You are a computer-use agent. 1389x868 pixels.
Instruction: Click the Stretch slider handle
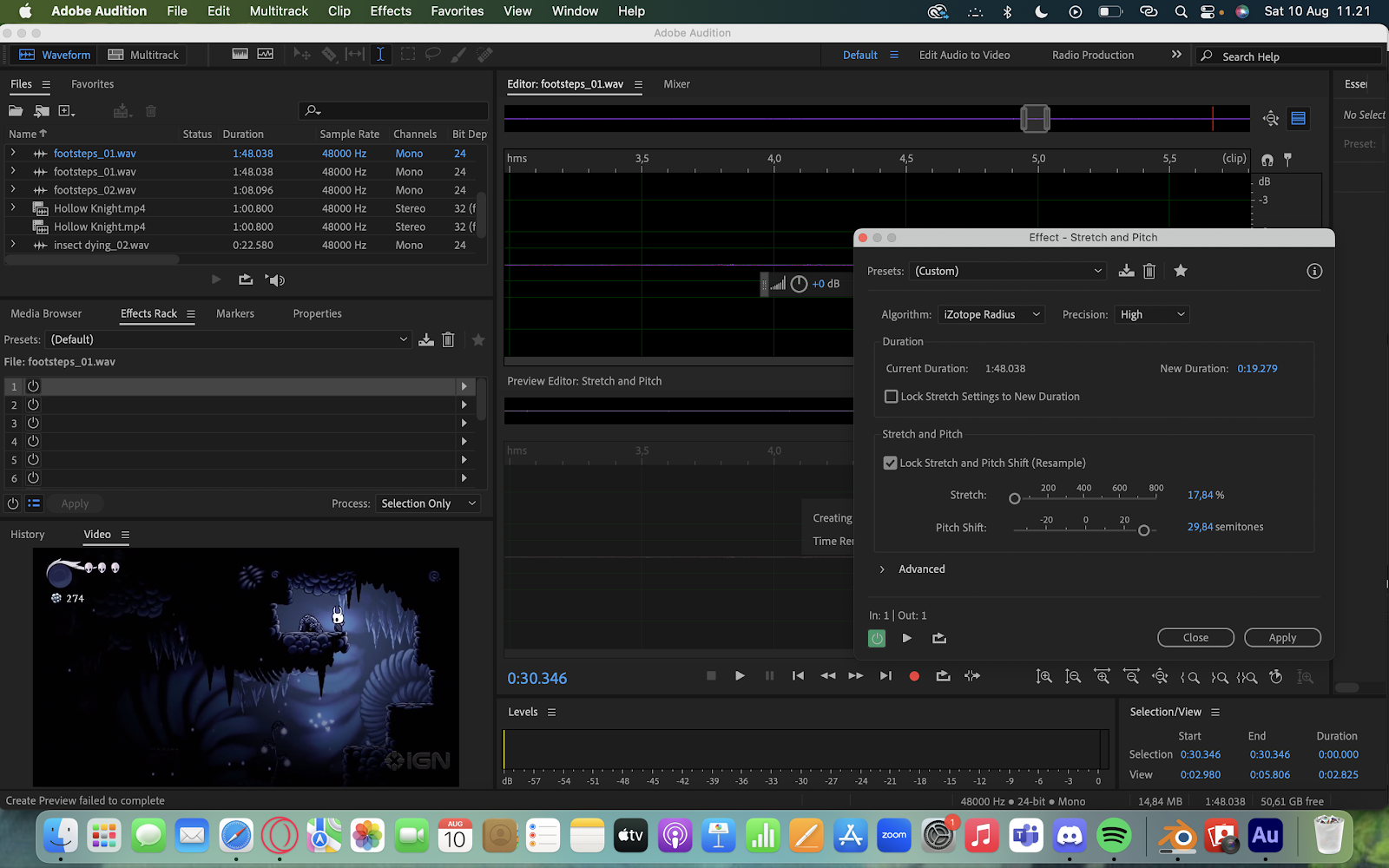[x=1015, y=498]
